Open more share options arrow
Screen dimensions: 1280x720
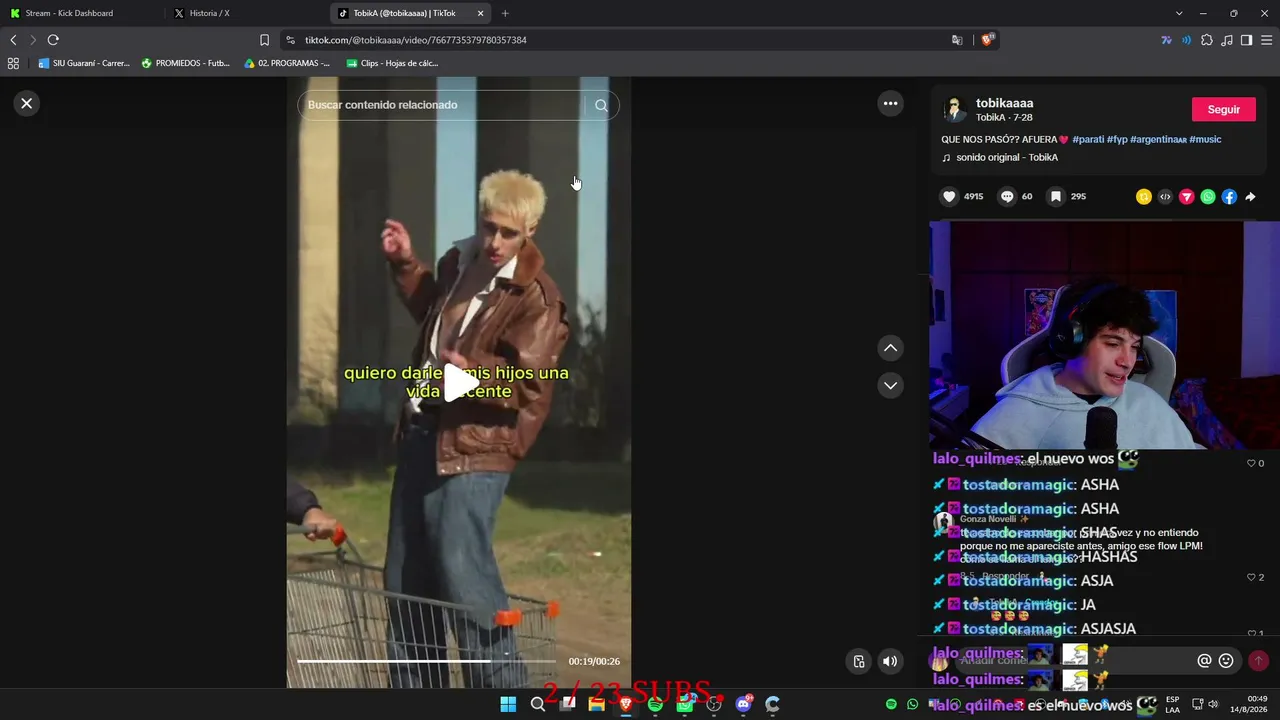[1250, 197]
